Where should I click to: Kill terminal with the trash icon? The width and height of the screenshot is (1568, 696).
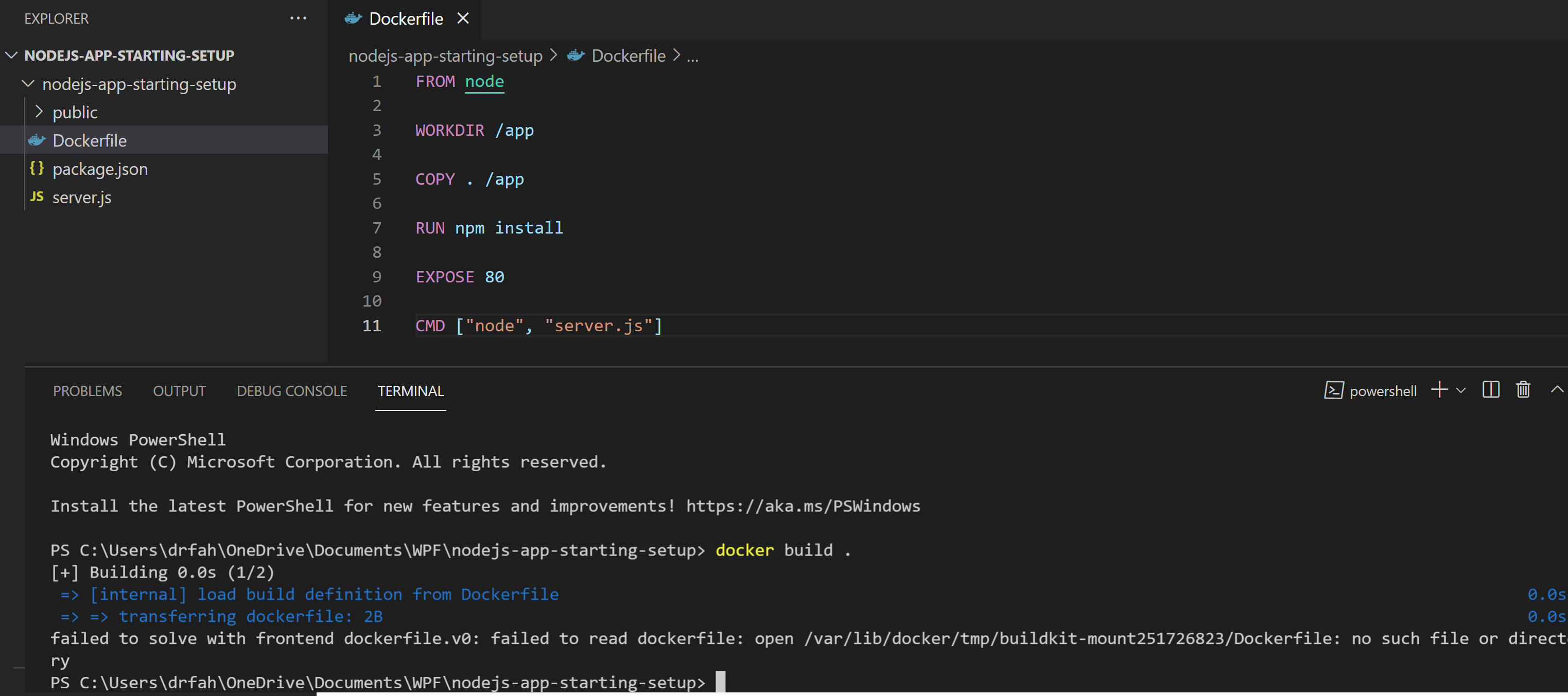(1523, 390)
